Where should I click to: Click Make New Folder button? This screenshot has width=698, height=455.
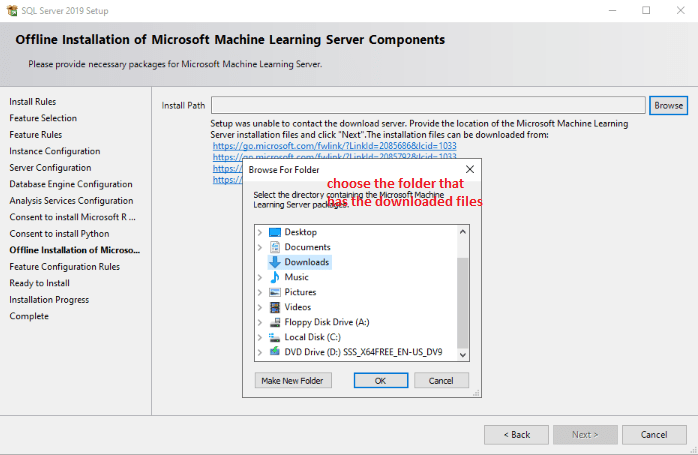[x=292, y=381]
